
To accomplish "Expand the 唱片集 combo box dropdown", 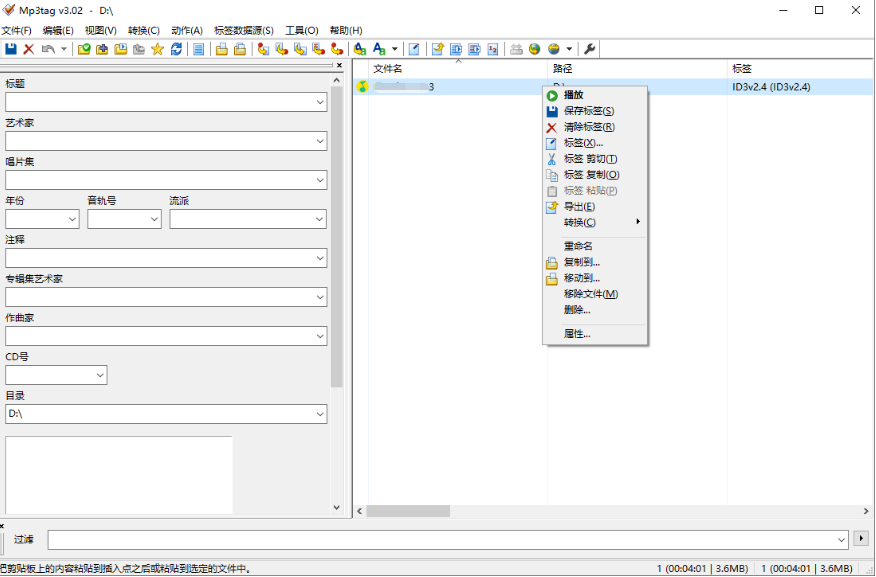I will [320, 180].
